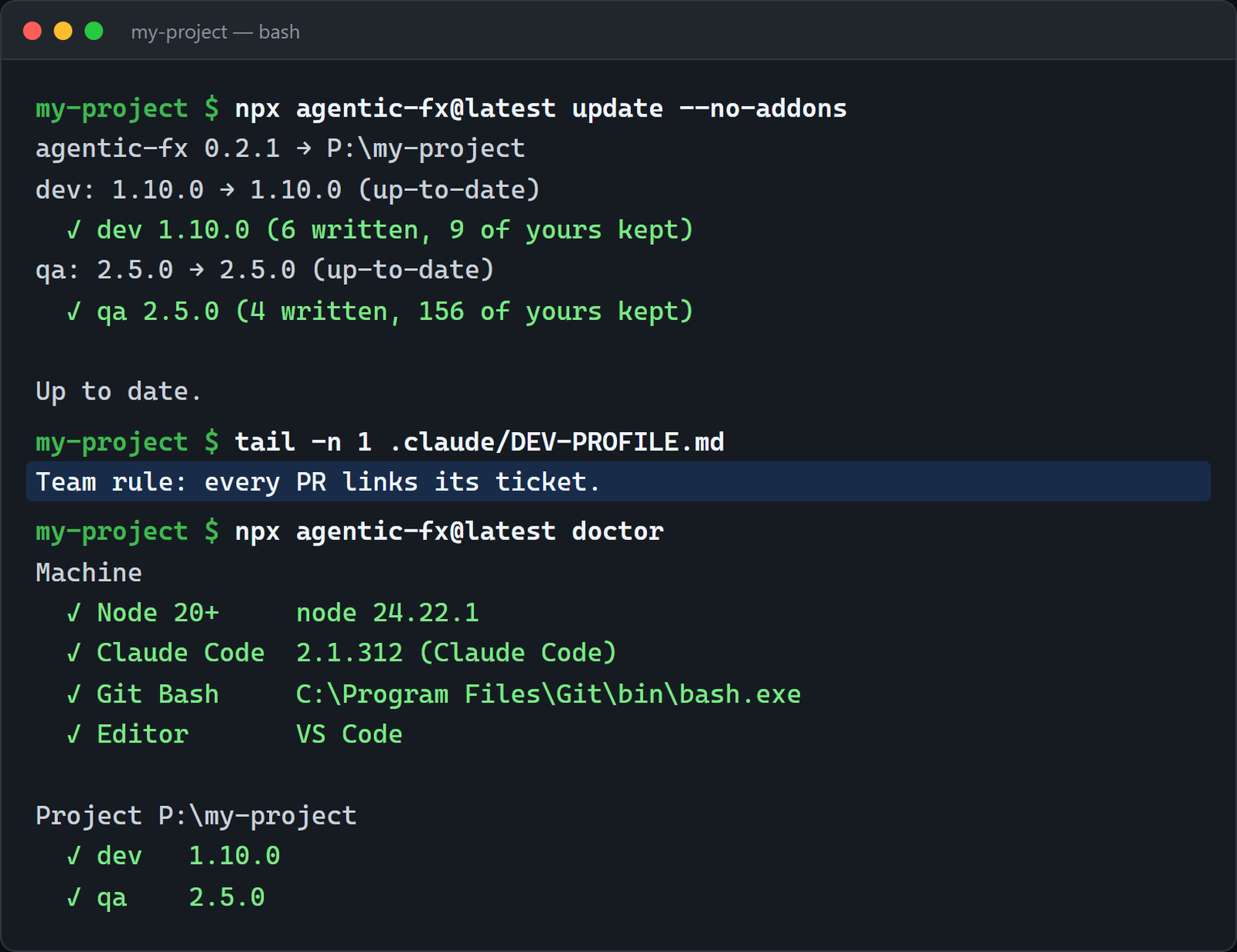Click path 'C:\Program Files\Git\bin\bash.exe'
Viewport: 1237px width, 952px height.
[548, 694]
